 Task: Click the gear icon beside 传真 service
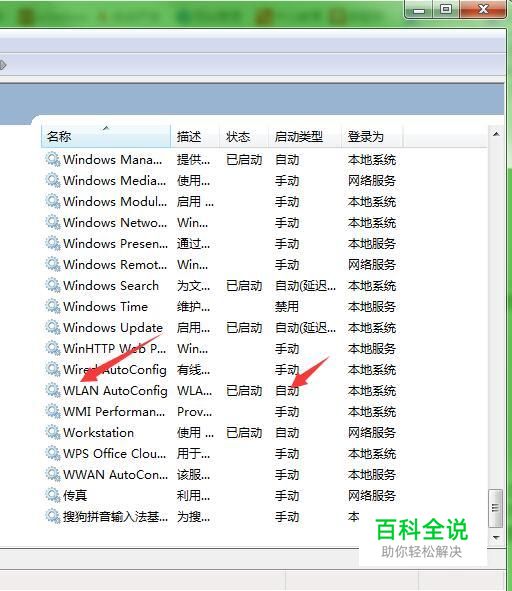pos(53,495)
